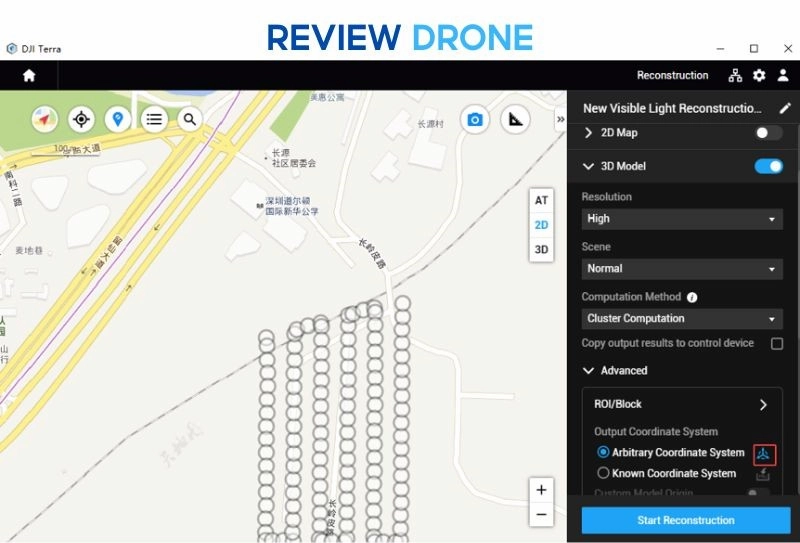Image resolution: width=800 pixels, height=543 pixels.
Task: Open the Resolution dropdown set to High
Action: point(682,218)
